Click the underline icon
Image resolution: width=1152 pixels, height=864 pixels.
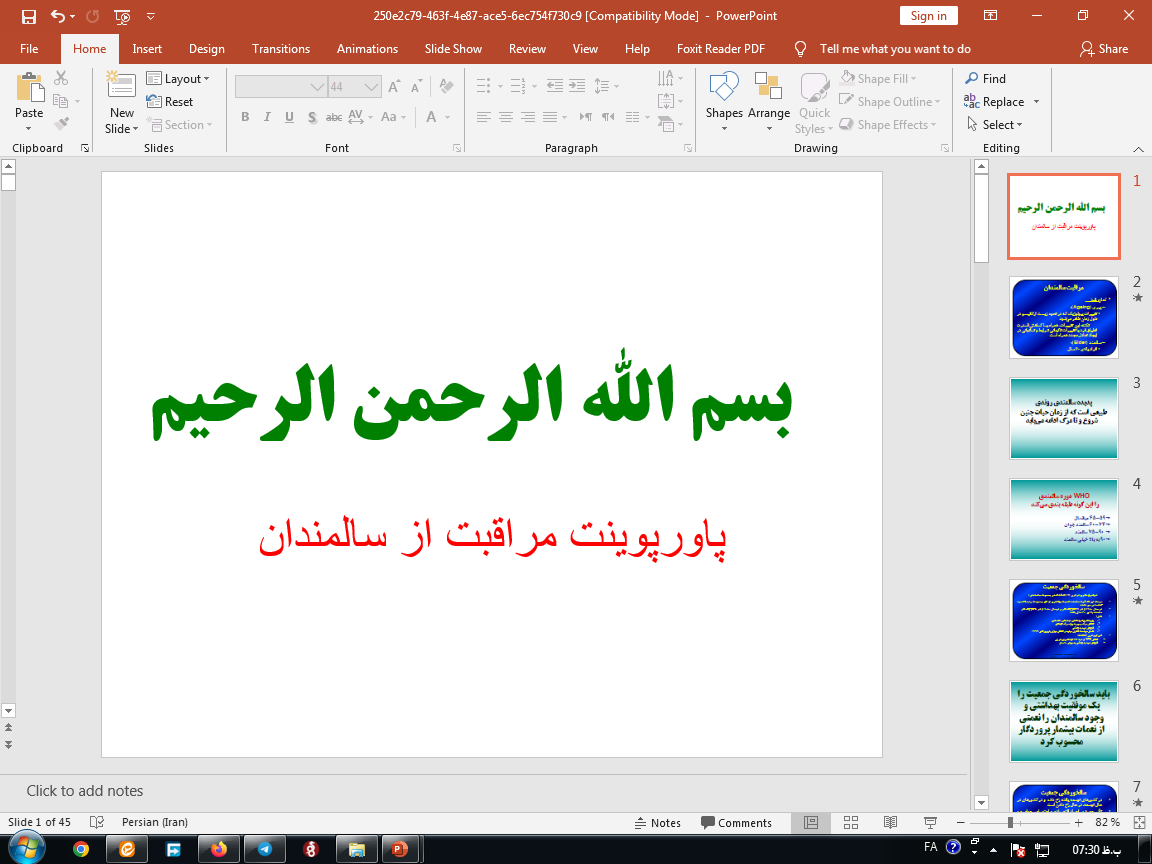click(288, 117)
